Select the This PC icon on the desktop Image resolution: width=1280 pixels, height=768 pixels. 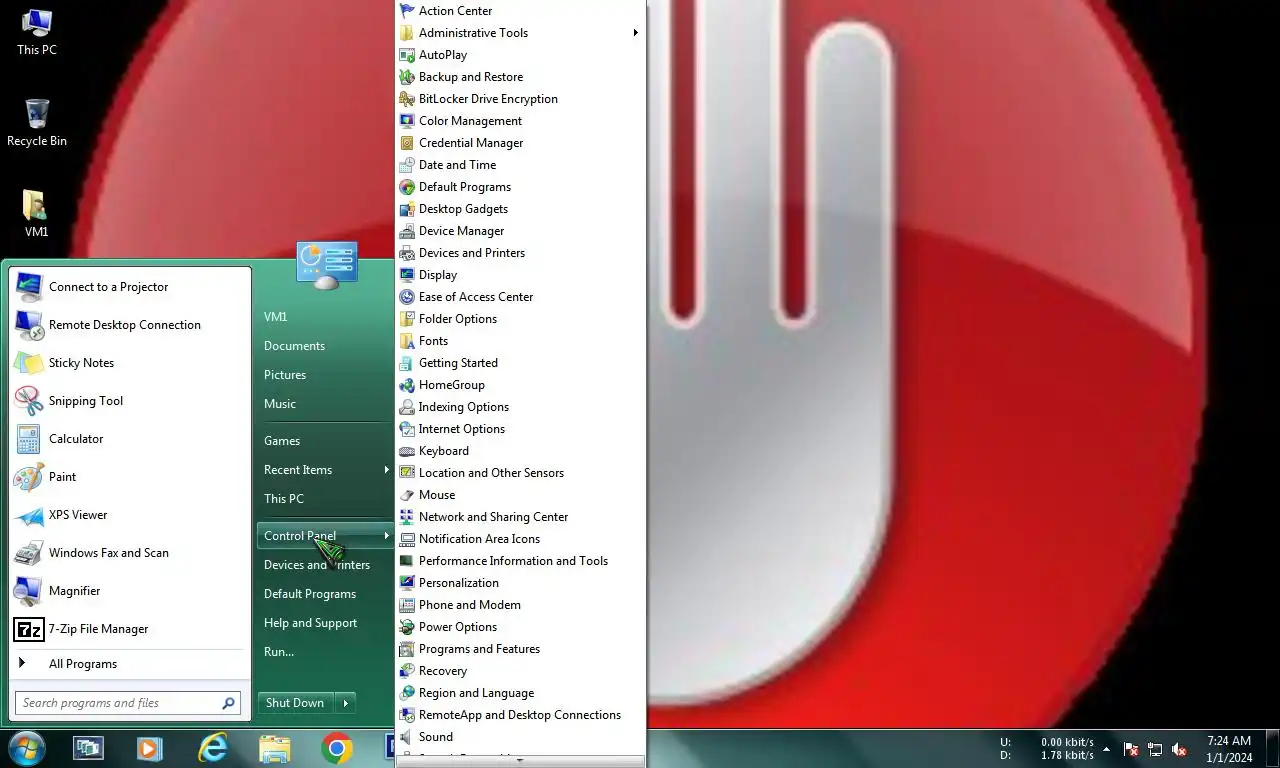coord(37,32)
